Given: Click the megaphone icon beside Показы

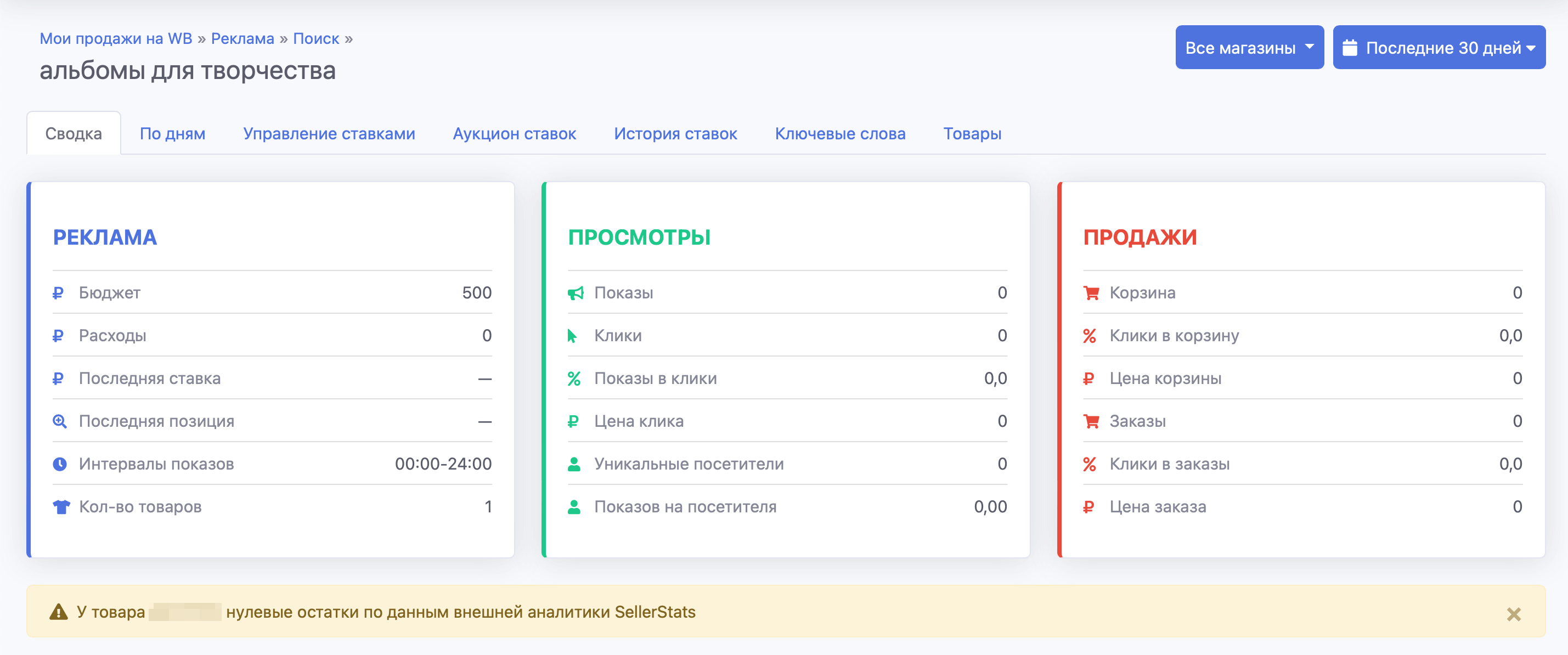Looking at the screenshot, I should [x=576, y=292].
